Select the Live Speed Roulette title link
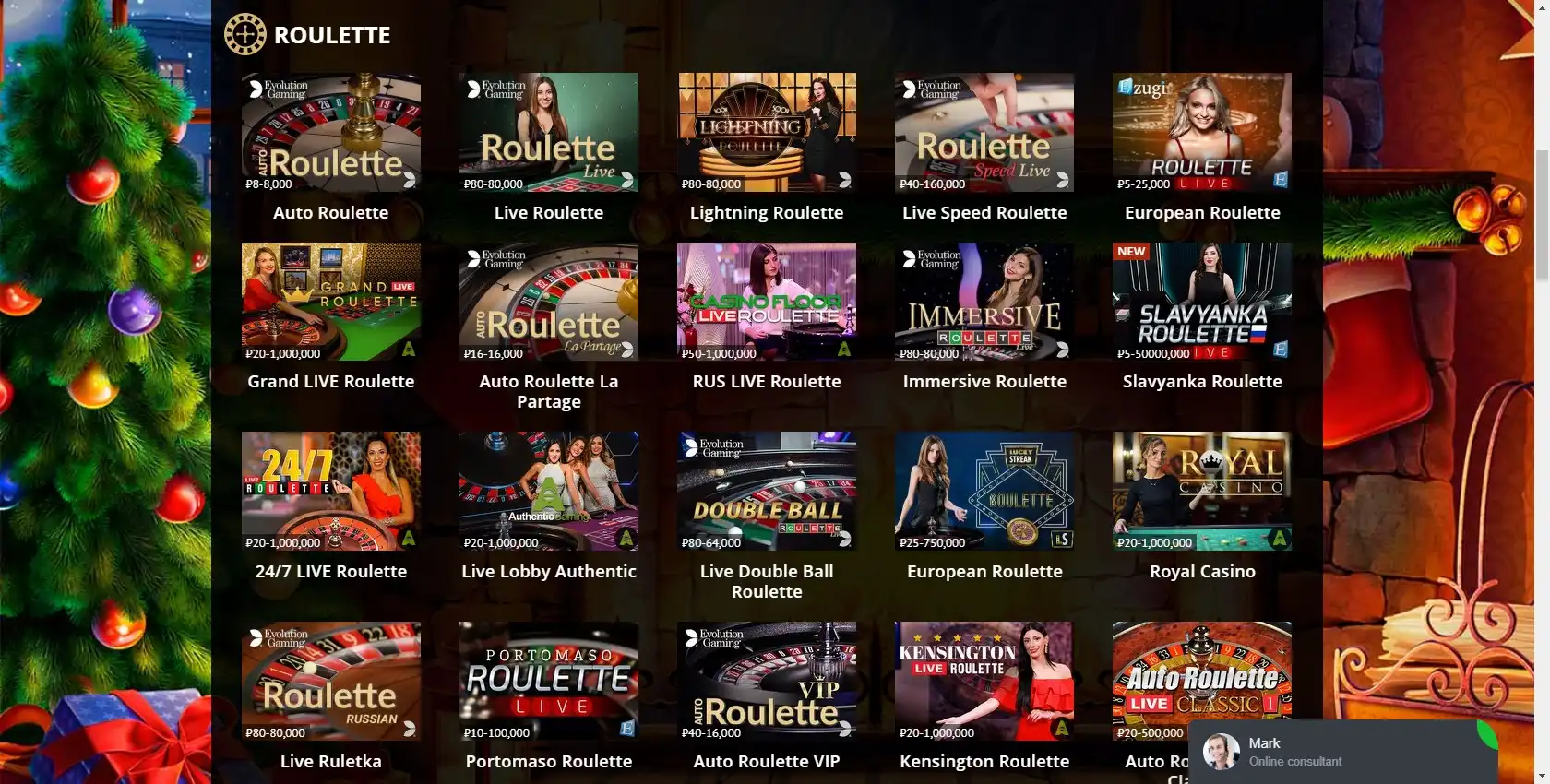Image resolution: width=1550 pixels, height=784 pixels. [x=984, y=212]
